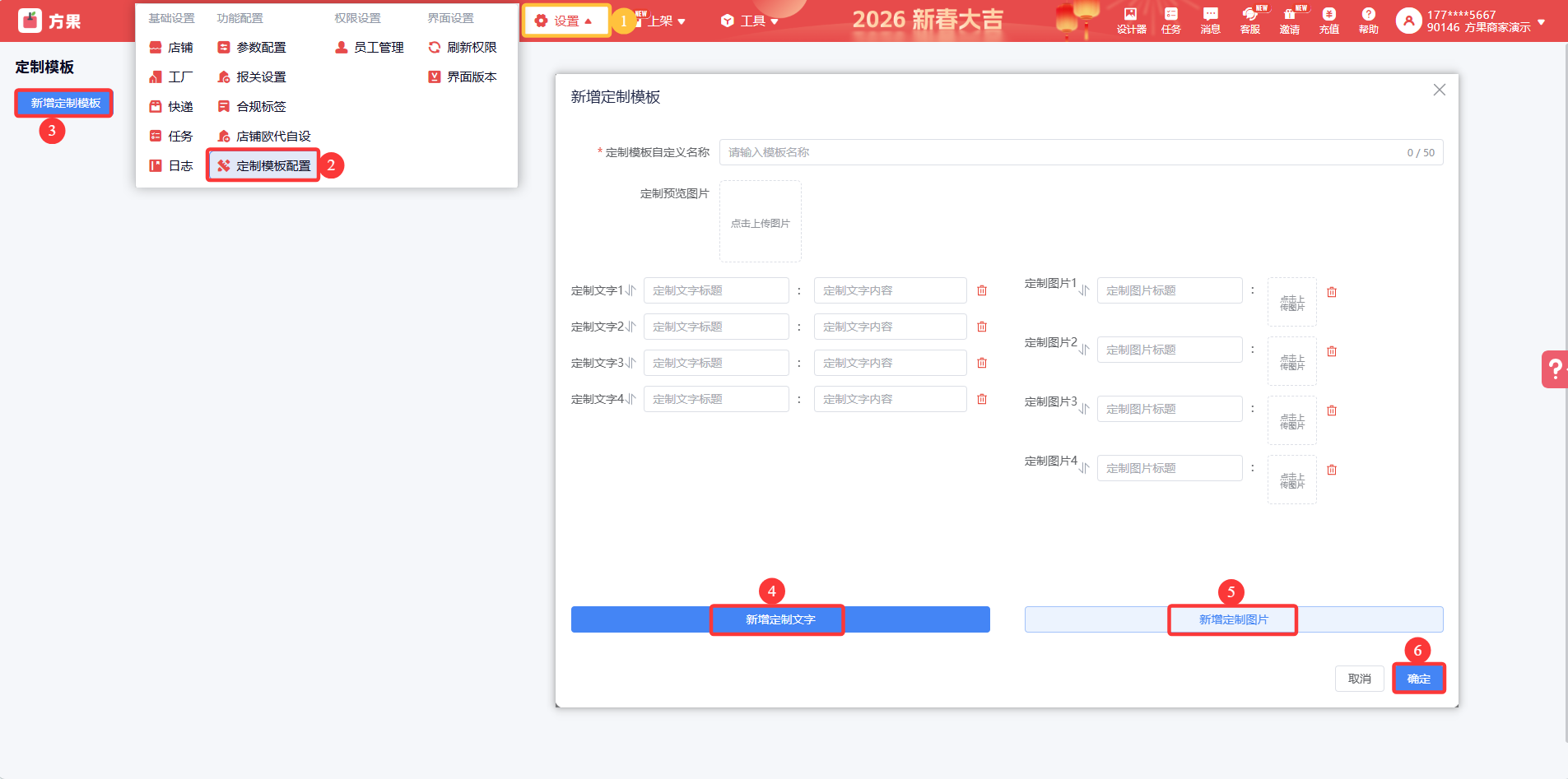Expand the 设置 settings dropdown
Screen dimensions: 1568x779
click(x=565, y=21)
